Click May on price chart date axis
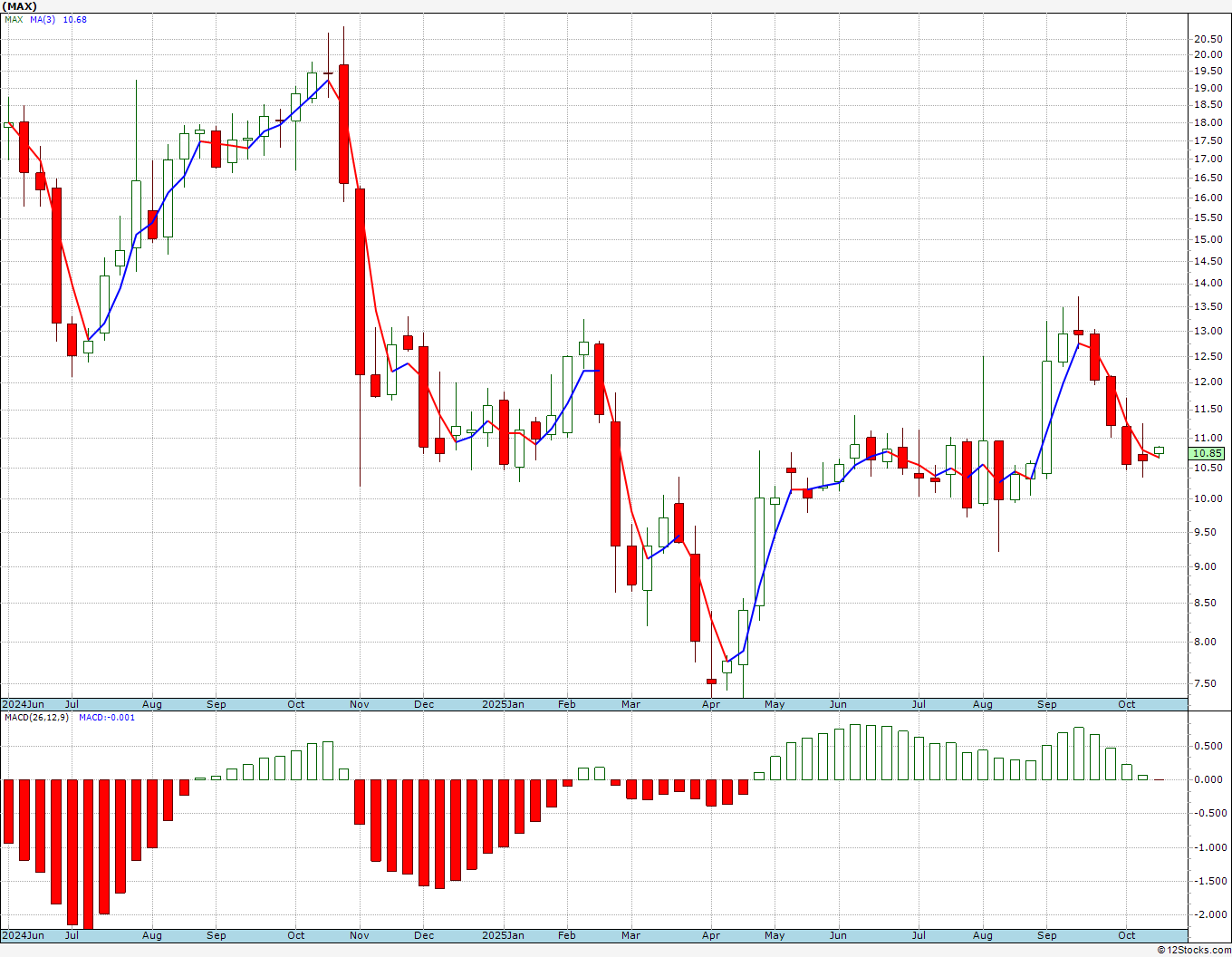 (x=775, y=704)
